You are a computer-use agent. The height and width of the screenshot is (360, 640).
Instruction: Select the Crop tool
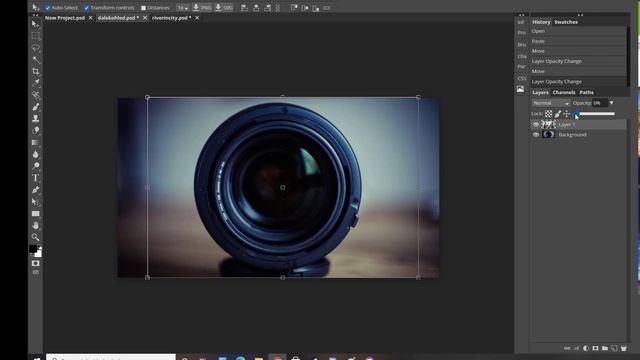(36, 71)
